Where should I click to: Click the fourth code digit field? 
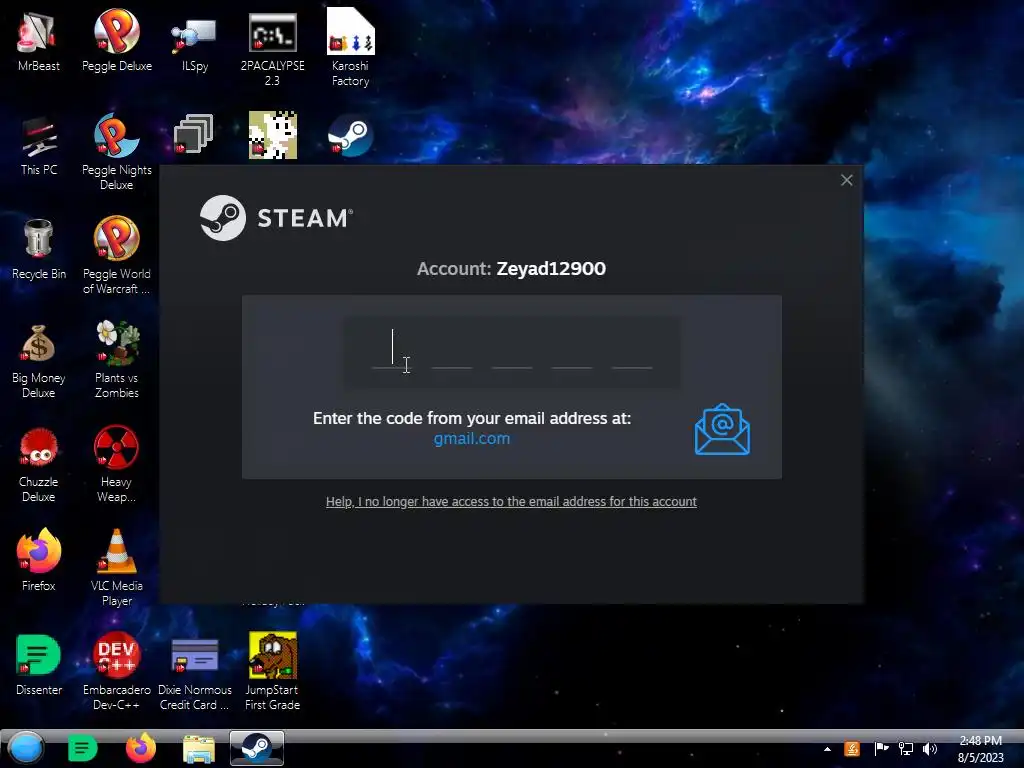click(x=572, y=351)
